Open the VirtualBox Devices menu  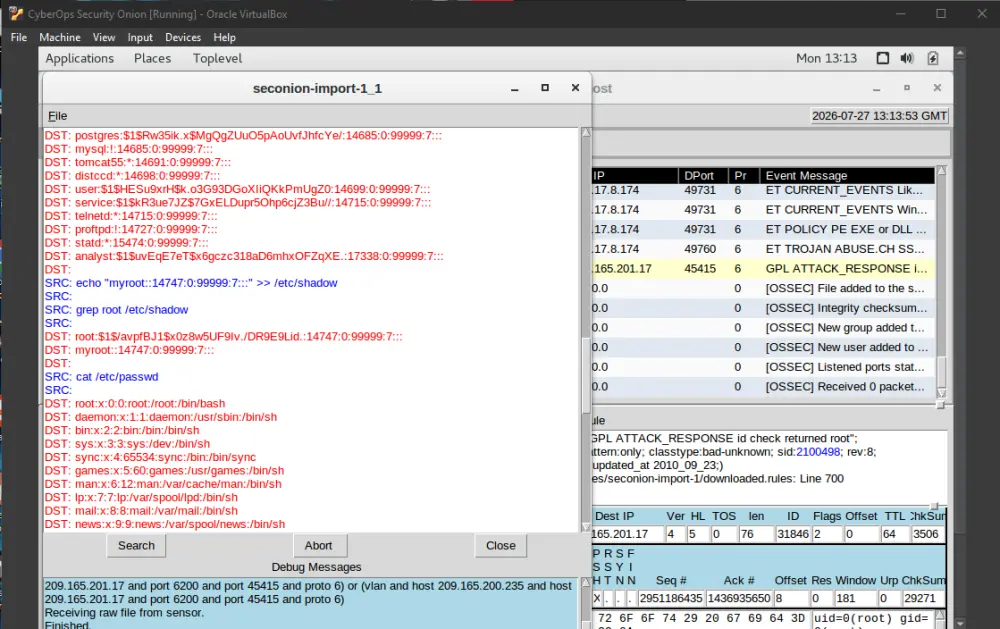183,38
